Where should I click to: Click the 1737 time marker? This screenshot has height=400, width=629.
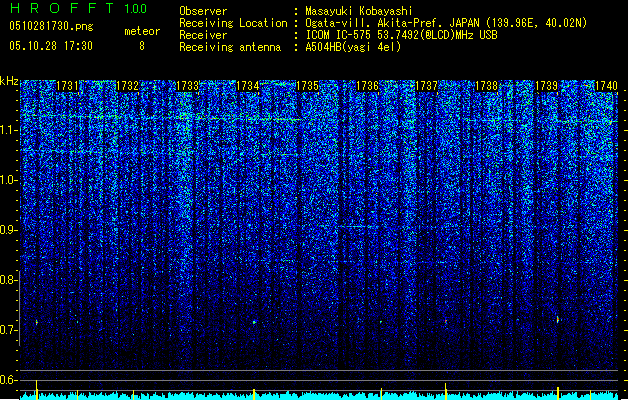[x=426, y=86]
